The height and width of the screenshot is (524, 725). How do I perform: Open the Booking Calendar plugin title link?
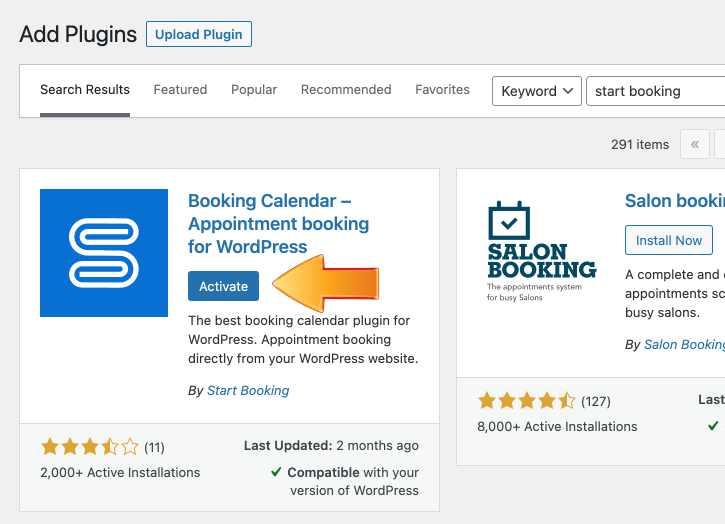[x=278, y=224]
